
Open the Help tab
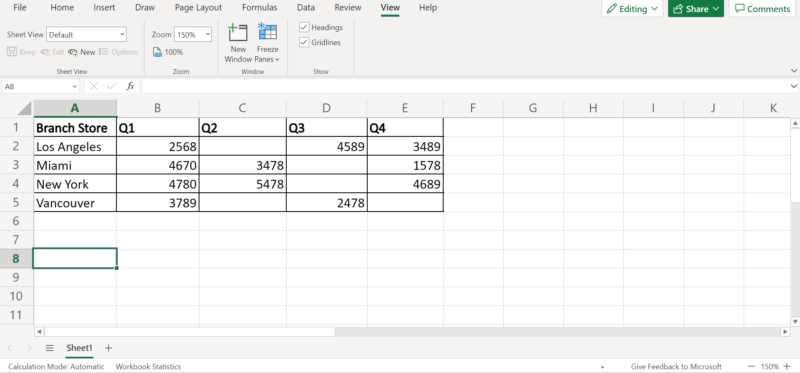tap(428, 8)
